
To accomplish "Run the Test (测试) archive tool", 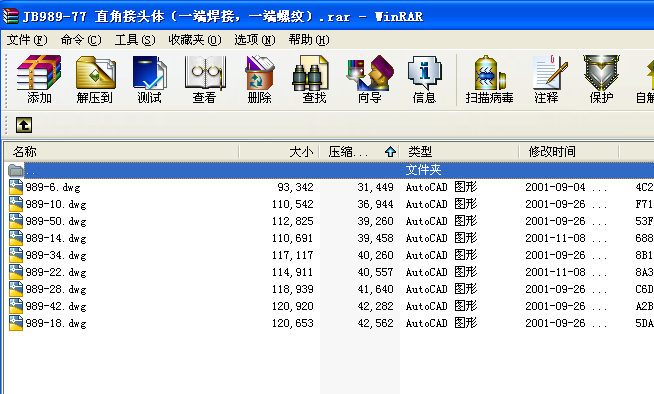I will [149, 79].
